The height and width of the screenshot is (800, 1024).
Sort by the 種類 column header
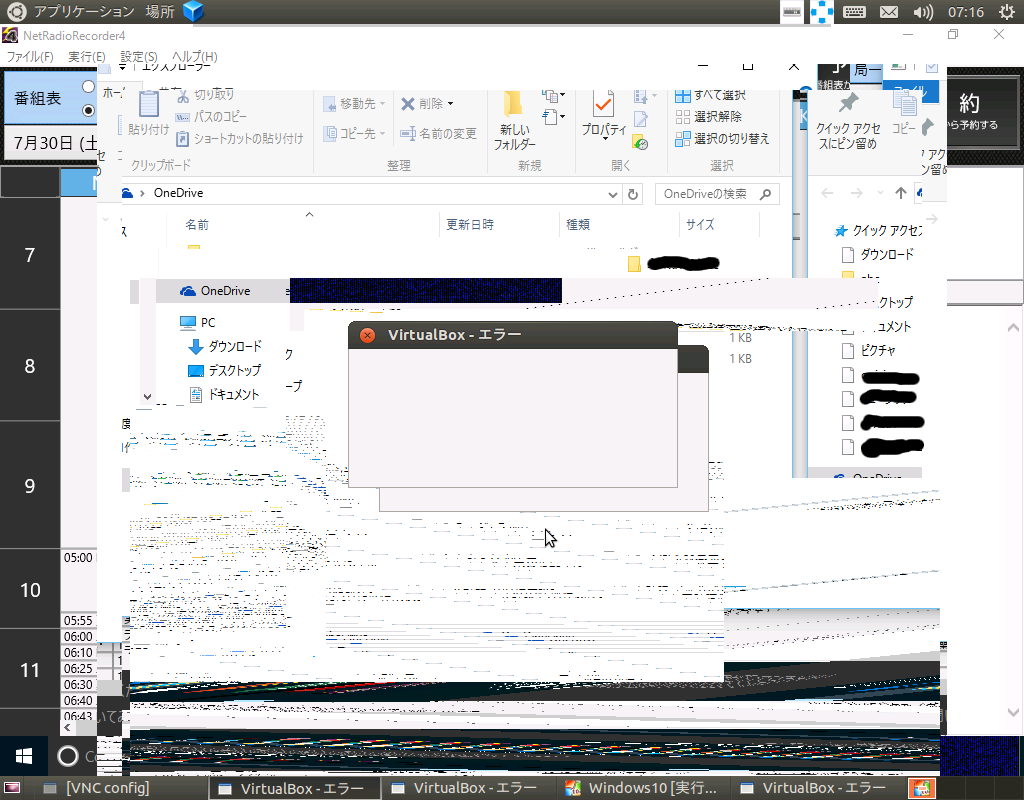point(578,225)
